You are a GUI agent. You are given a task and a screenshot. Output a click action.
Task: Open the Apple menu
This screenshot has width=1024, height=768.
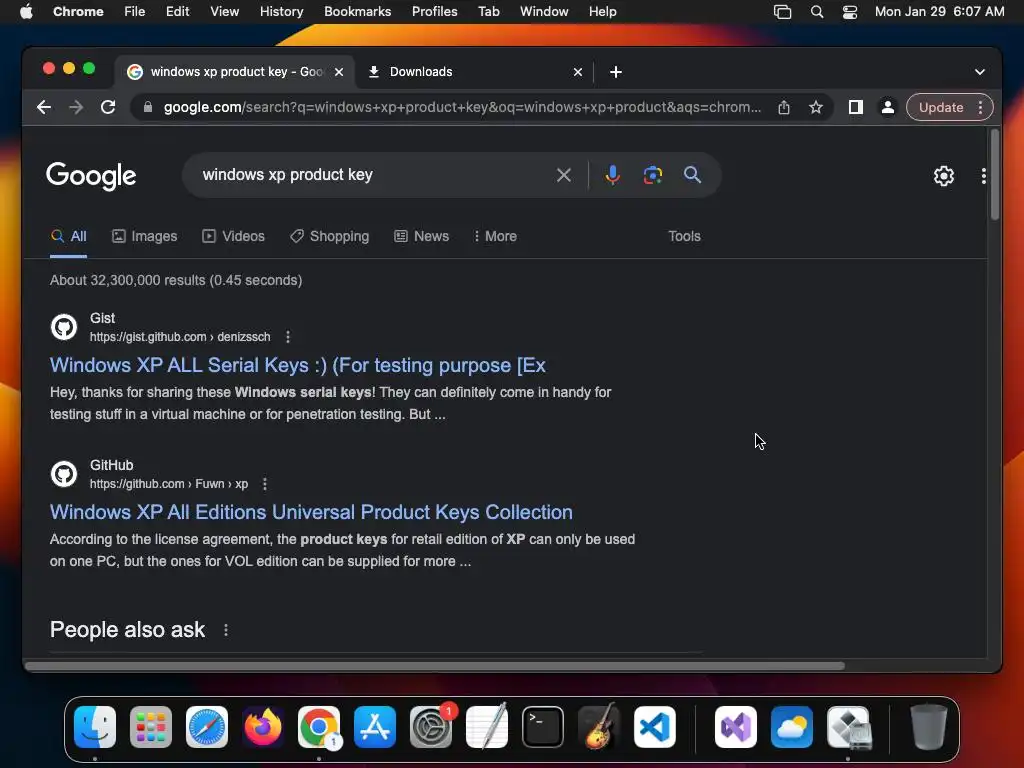(x=26, y=12)
